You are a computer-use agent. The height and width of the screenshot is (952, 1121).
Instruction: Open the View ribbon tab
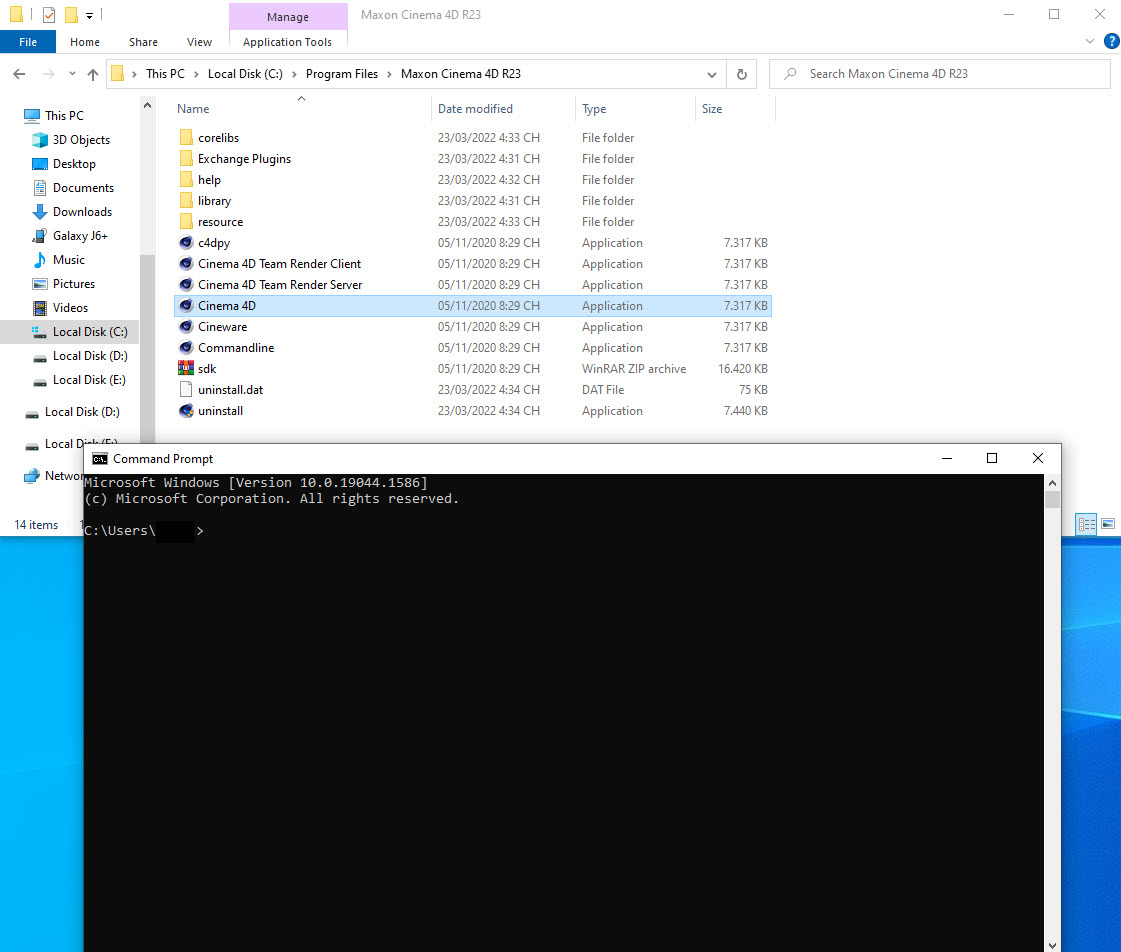pyautogui.click(x=199, y=42)
